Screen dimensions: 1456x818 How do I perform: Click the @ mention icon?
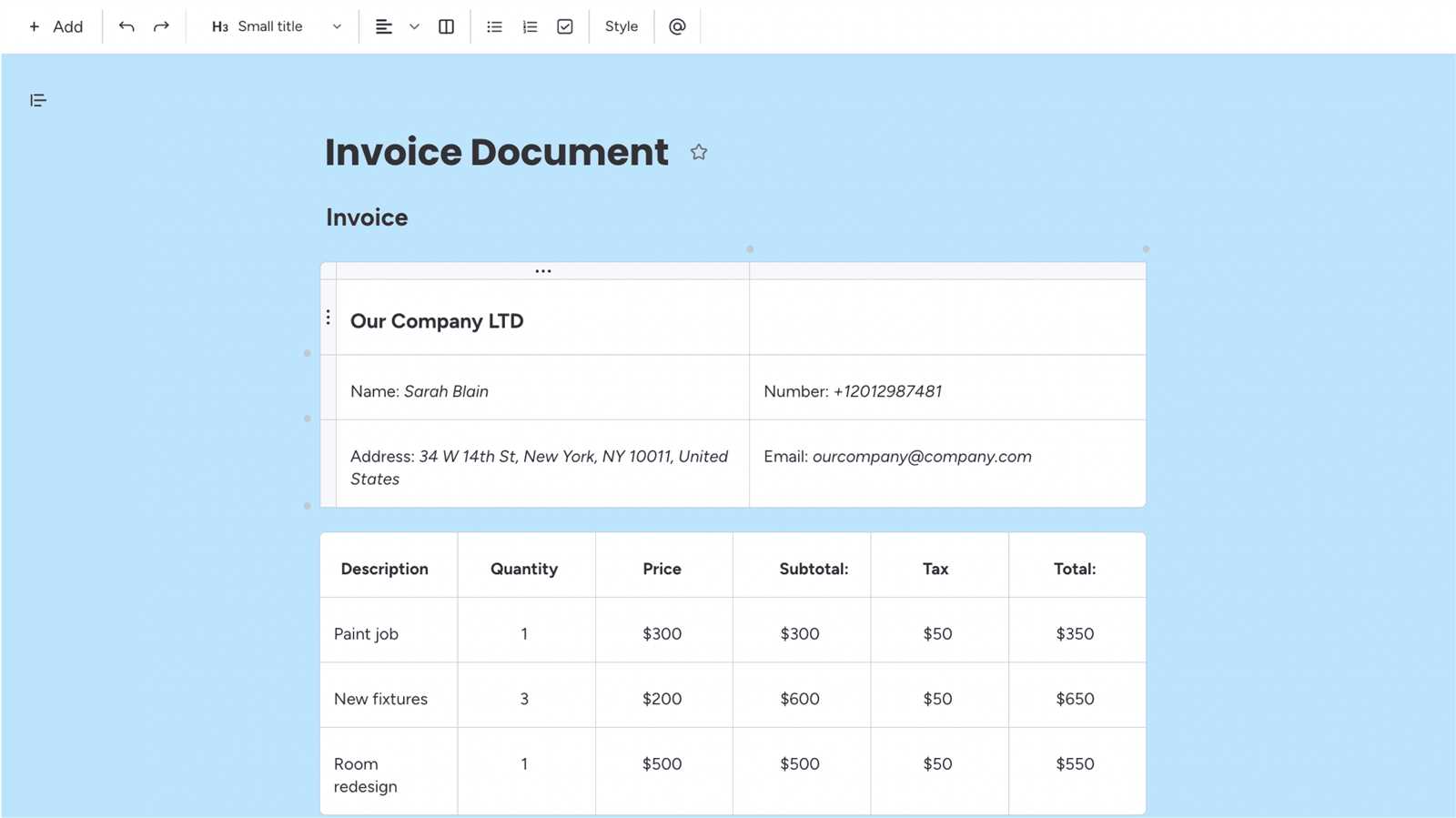677,26
